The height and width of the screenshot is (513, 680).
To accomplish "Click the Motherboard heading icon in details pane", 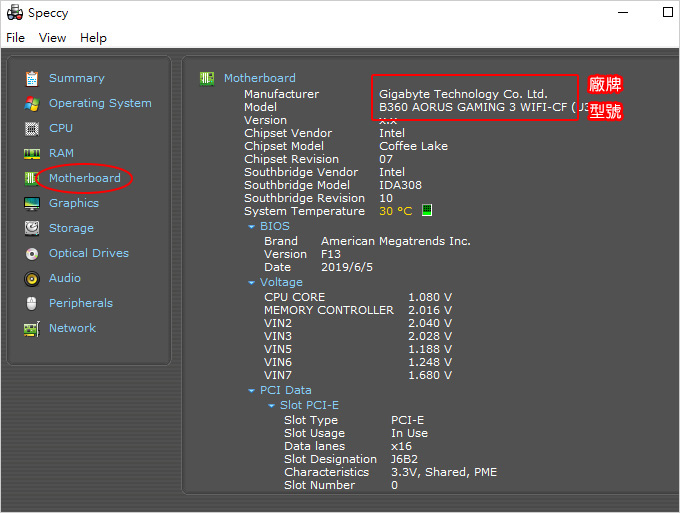I will click(x=207, y=78).
